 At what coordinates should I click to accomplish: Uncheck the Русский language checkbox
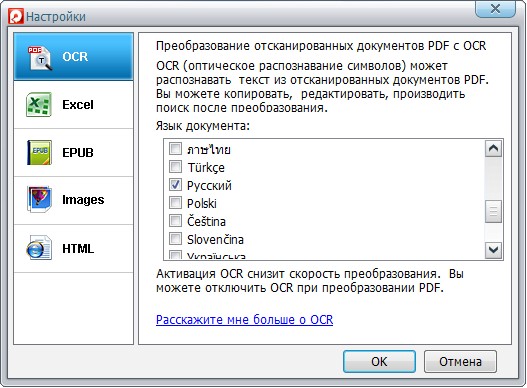tap(175, 185)
